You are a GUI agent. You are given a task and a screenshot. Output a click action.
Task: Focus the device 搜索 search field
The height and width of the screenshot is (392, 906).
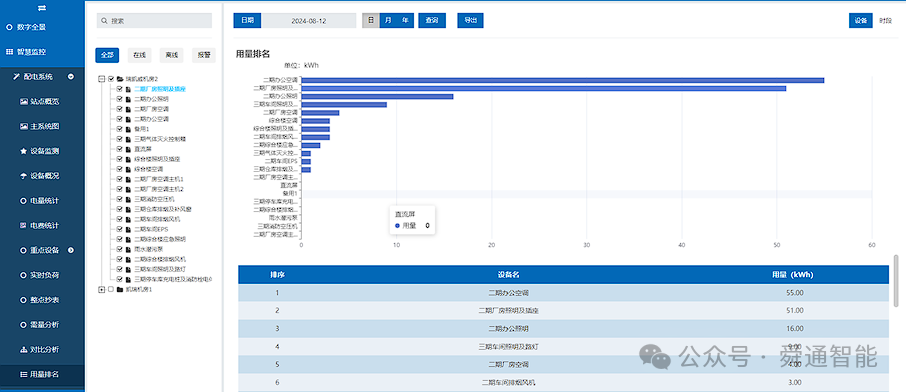tap(154, 20)
